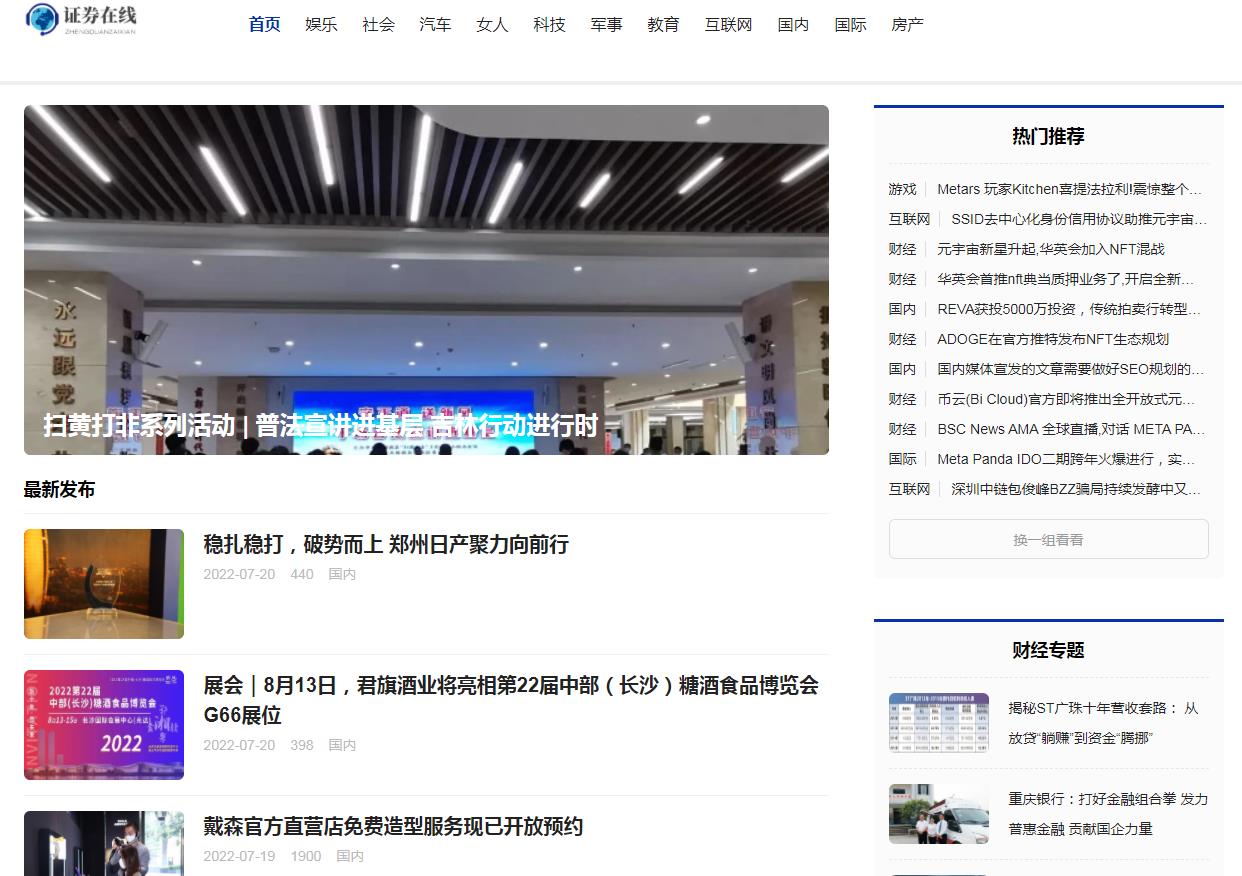
Task: Open the 女人 category
Action: pyautogui.click(x=493, y=25)
